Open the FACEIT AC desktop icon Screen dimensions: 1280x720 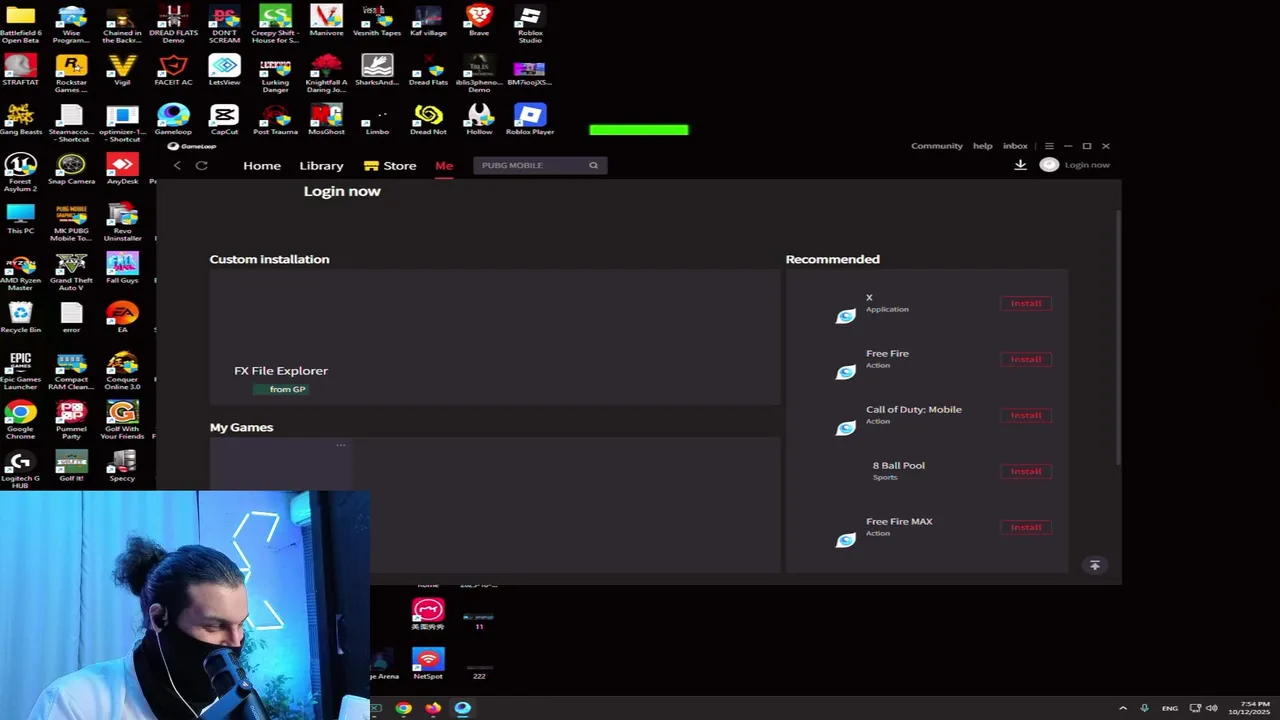[x=173, y=70]
